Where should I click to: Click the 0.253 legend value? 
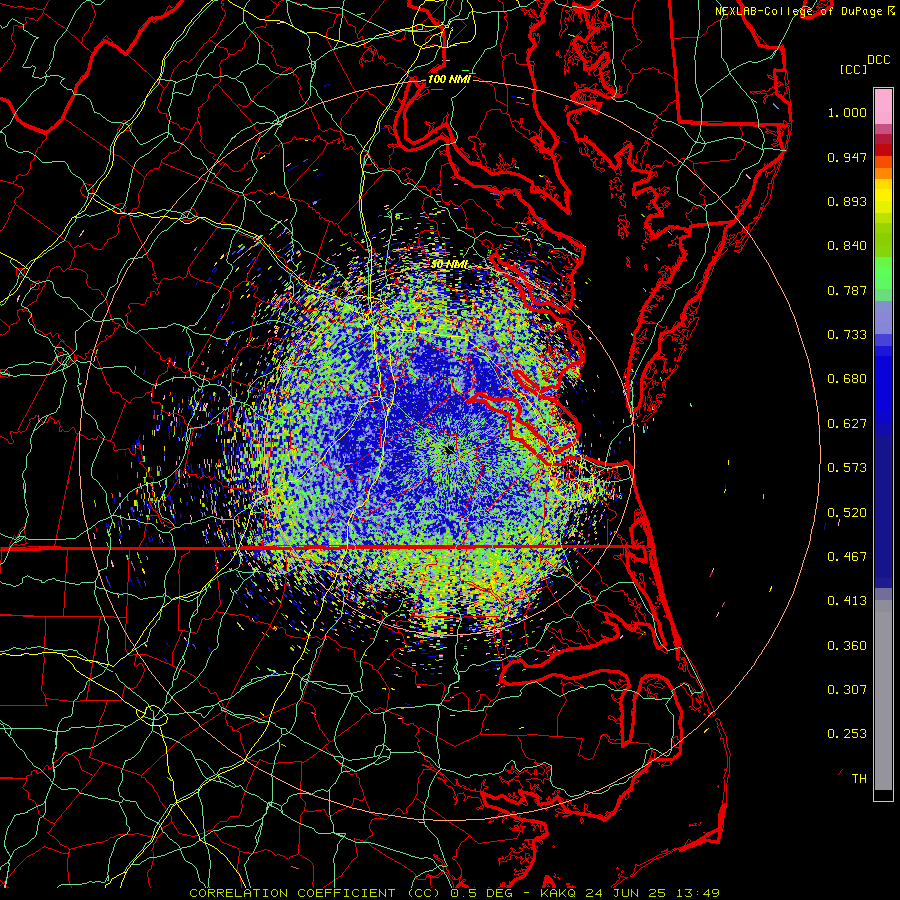click(x=847, y=734)
